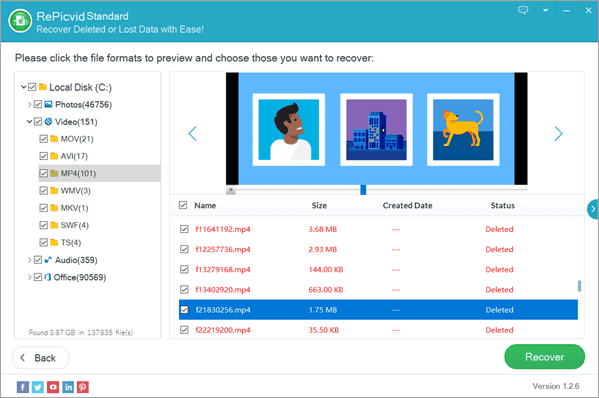
Task: Click the RePicvid app logo icon
Action: coord(20,21)
